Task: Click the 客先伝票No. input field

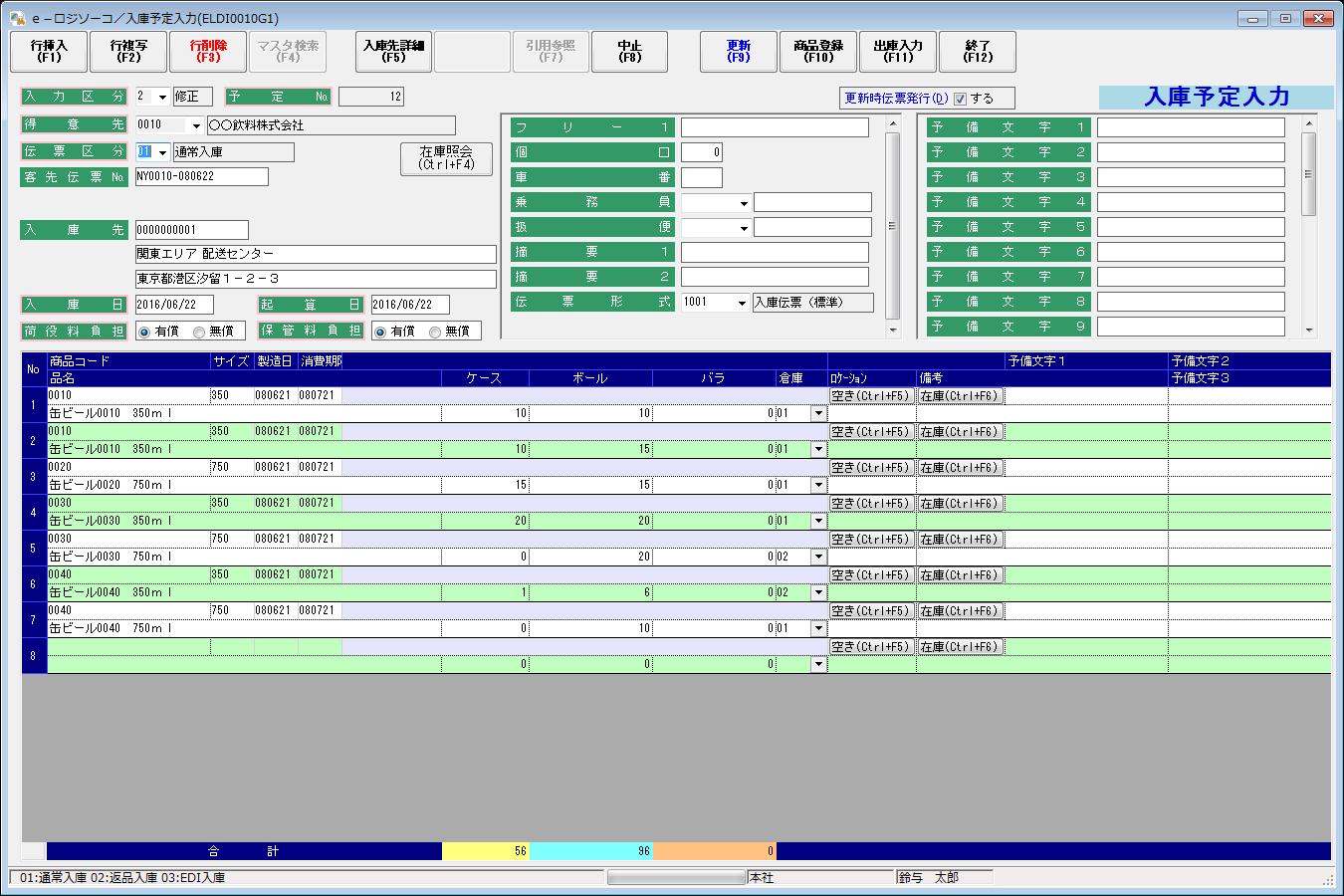Action: point(202,177)
